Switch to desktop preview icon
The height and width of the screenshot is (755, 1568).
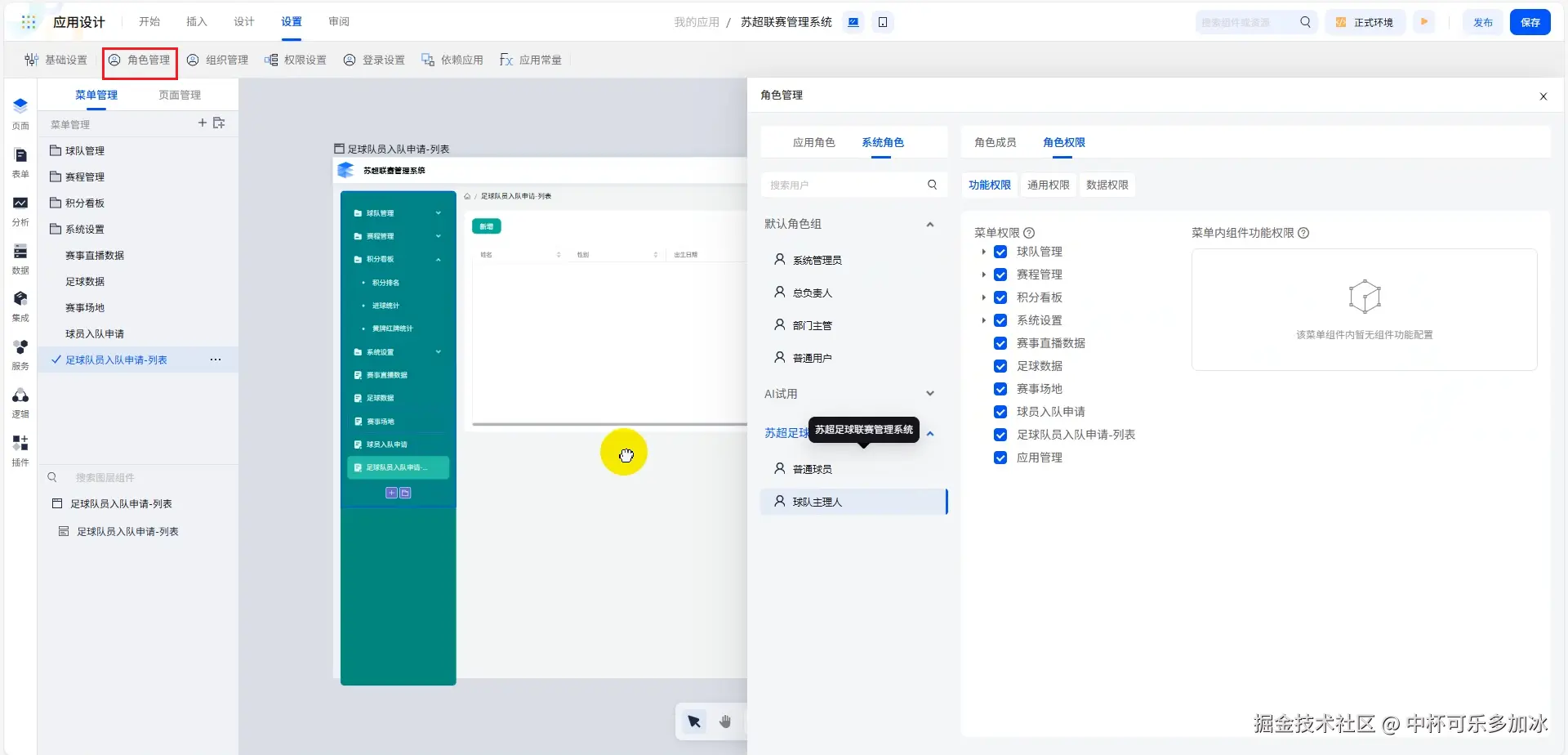click(853, 22)
